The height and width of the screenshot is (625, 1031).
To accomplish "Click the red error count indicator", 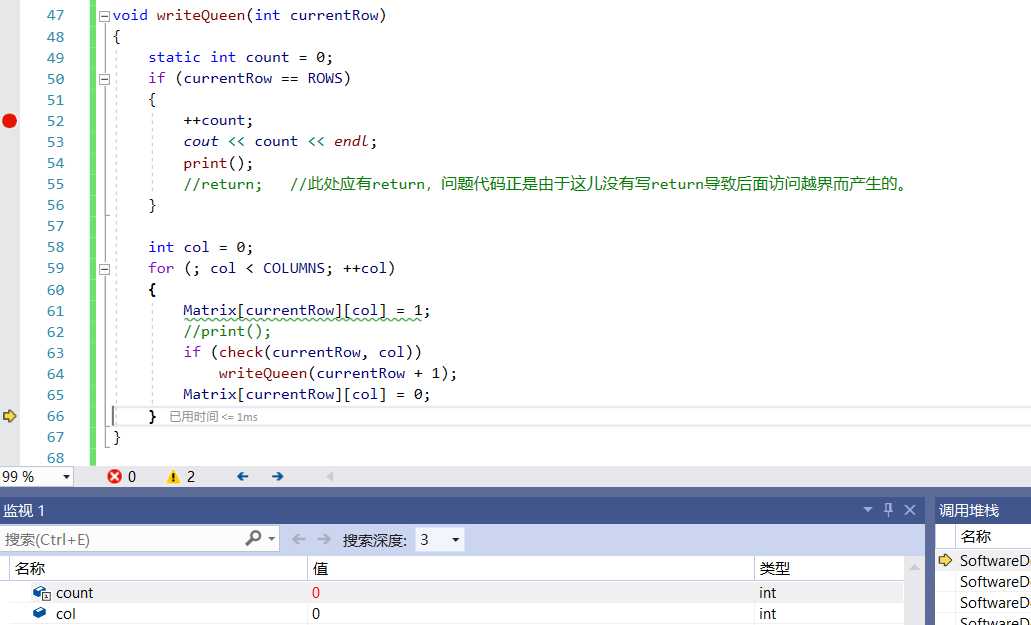I will tap(122, 477).
